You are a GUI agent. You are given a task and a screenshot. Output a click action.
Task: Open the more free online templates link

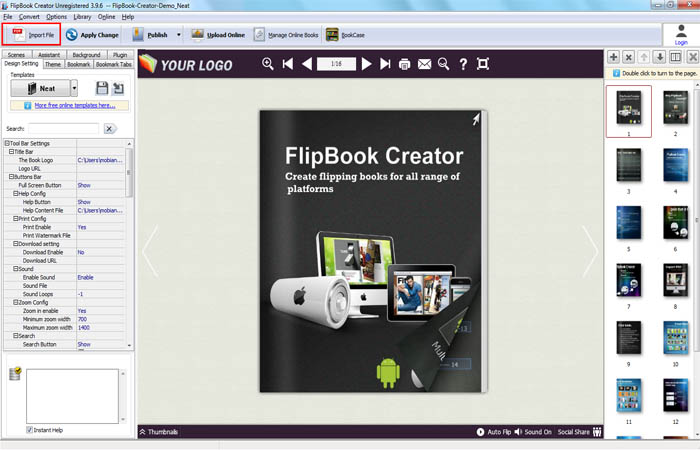pyautogui.click(x=75, y=105)
